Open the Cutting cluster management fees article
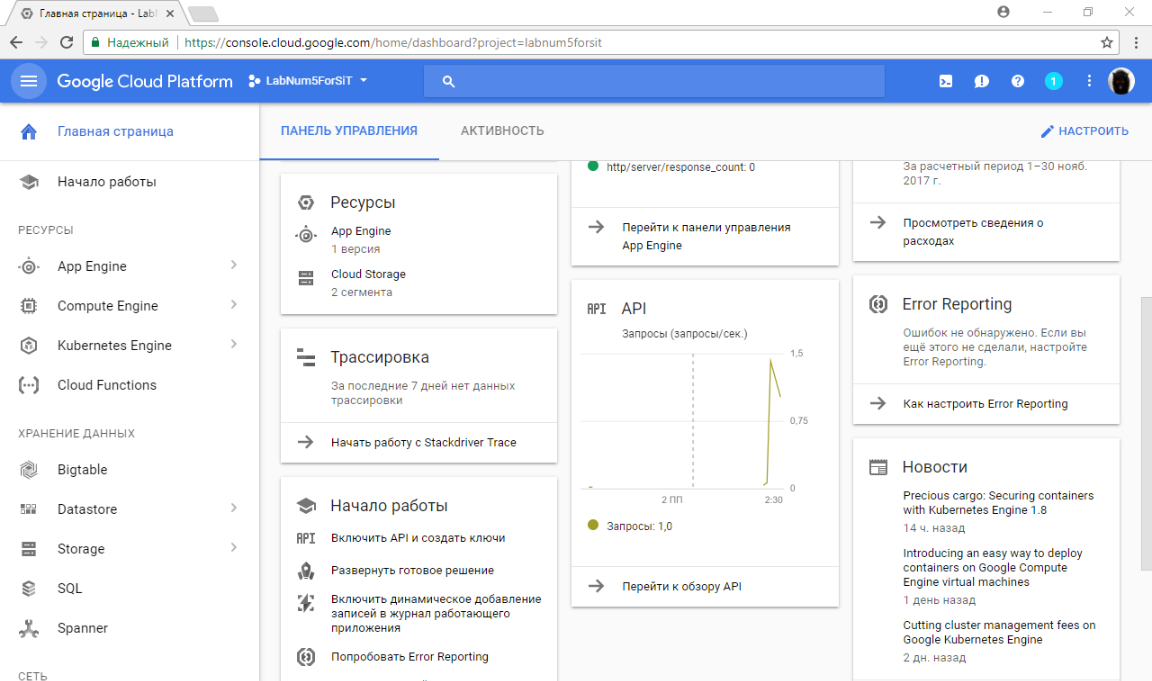Screen dimensions: 1152x681 (x=999, y=633)
